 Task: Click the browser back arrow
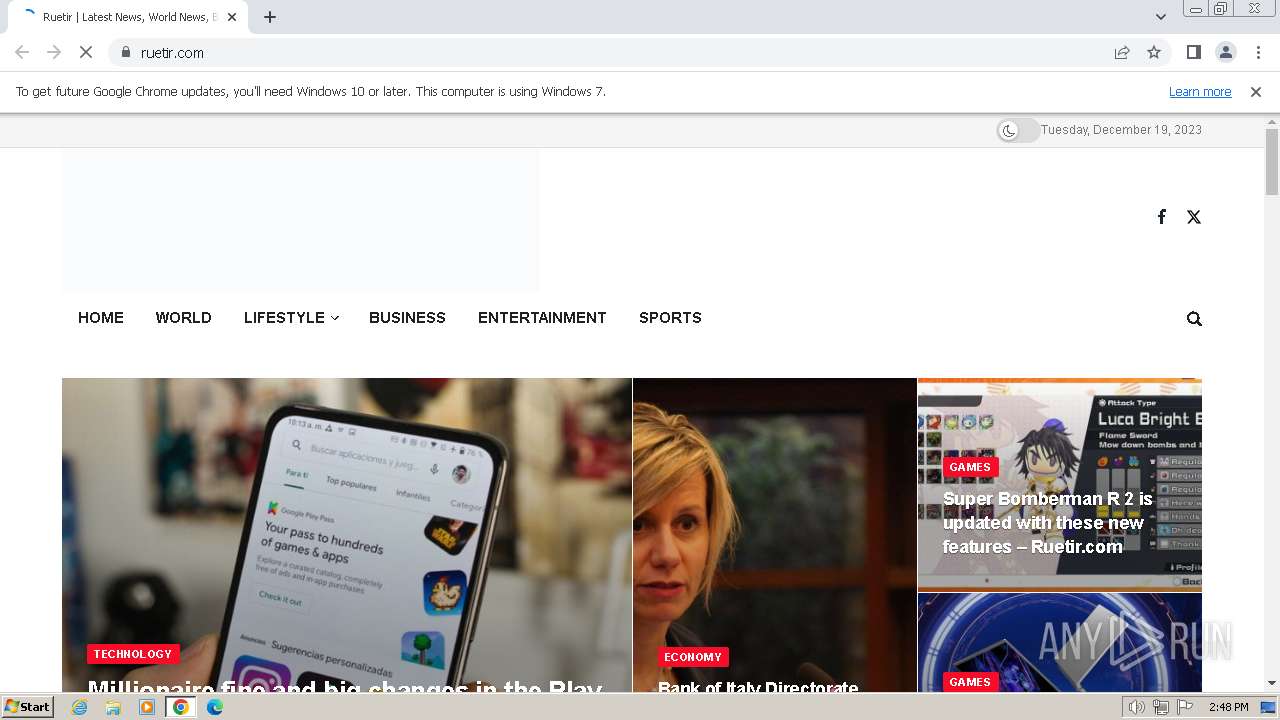click(22, 52)
